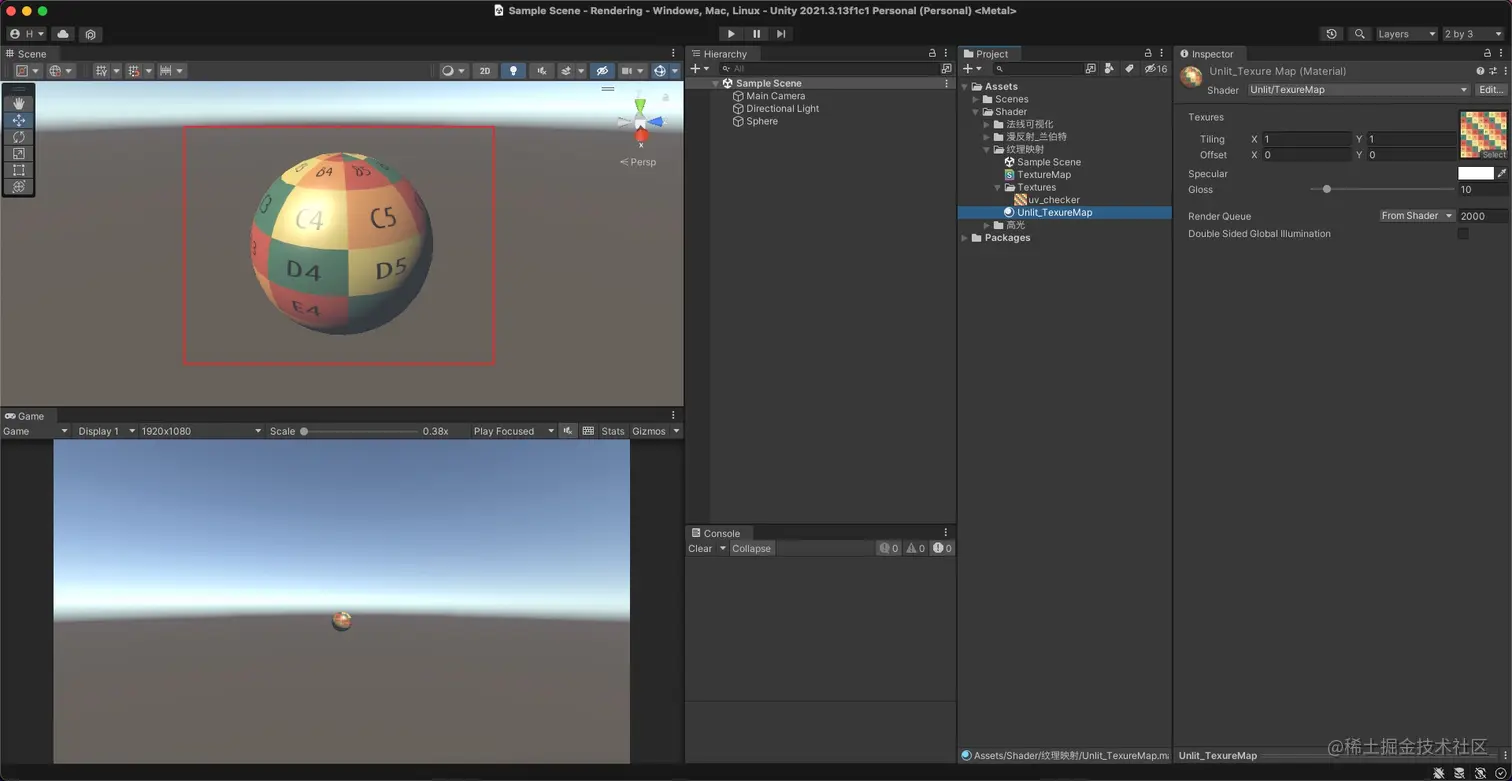Toggle Scene lighting bulb
The image size is (1512, 781).
click(x=513, y=71)
